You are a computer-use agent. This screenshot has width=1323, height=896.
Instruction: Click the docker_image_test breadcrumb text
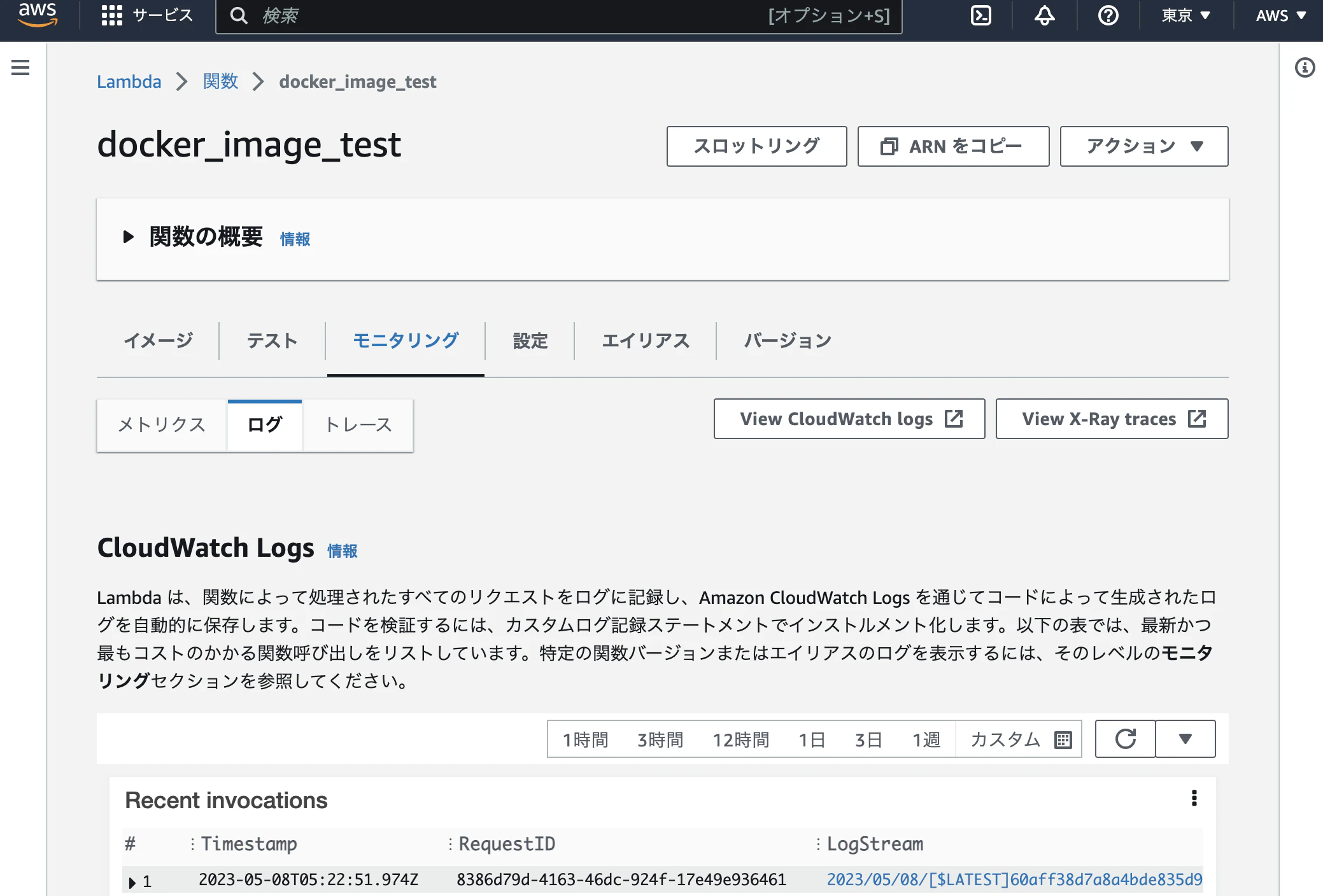358,81
